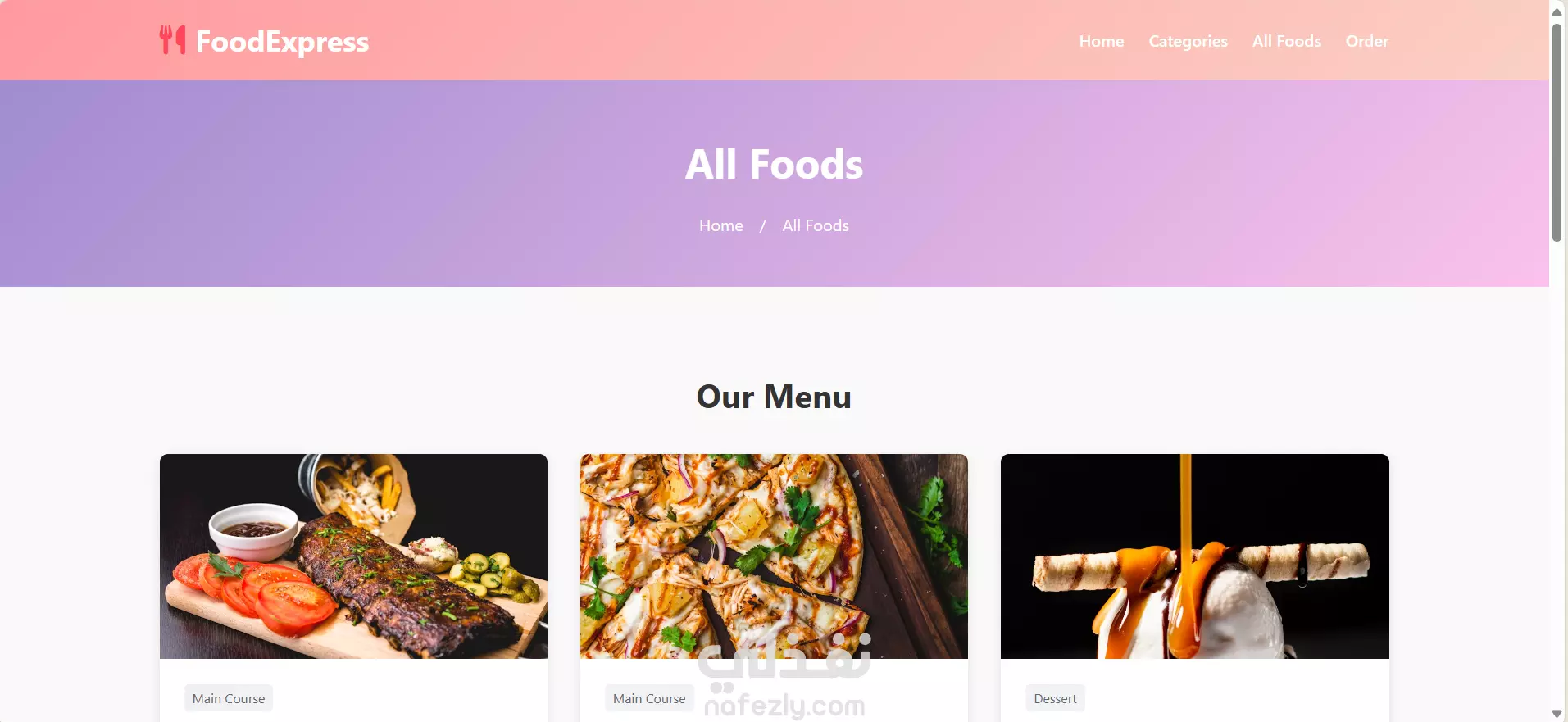Click the All Foods page heading
Screen dimensions: 1568x722
[774, 164]
